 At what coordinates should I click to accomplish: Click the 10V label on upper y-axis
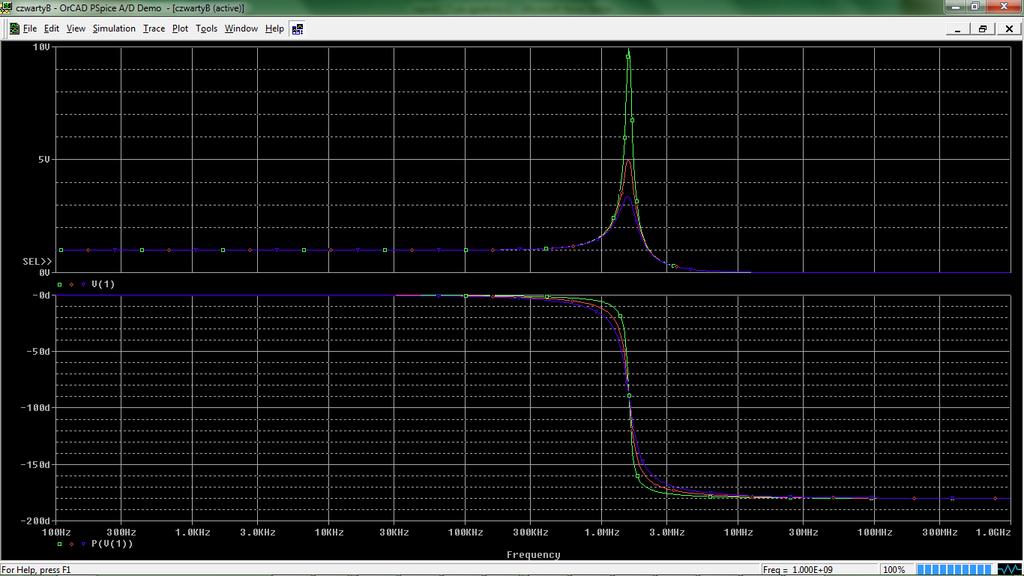point(41,47)
